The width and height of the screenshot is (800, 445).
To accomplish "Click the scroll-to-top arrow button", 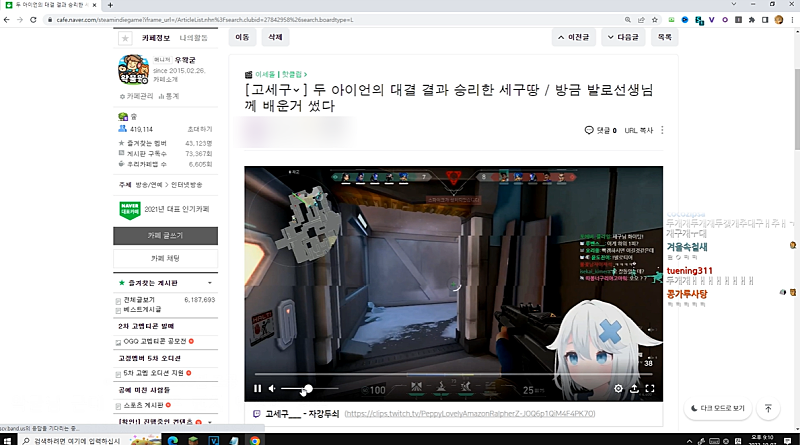I will click(768, 408).
